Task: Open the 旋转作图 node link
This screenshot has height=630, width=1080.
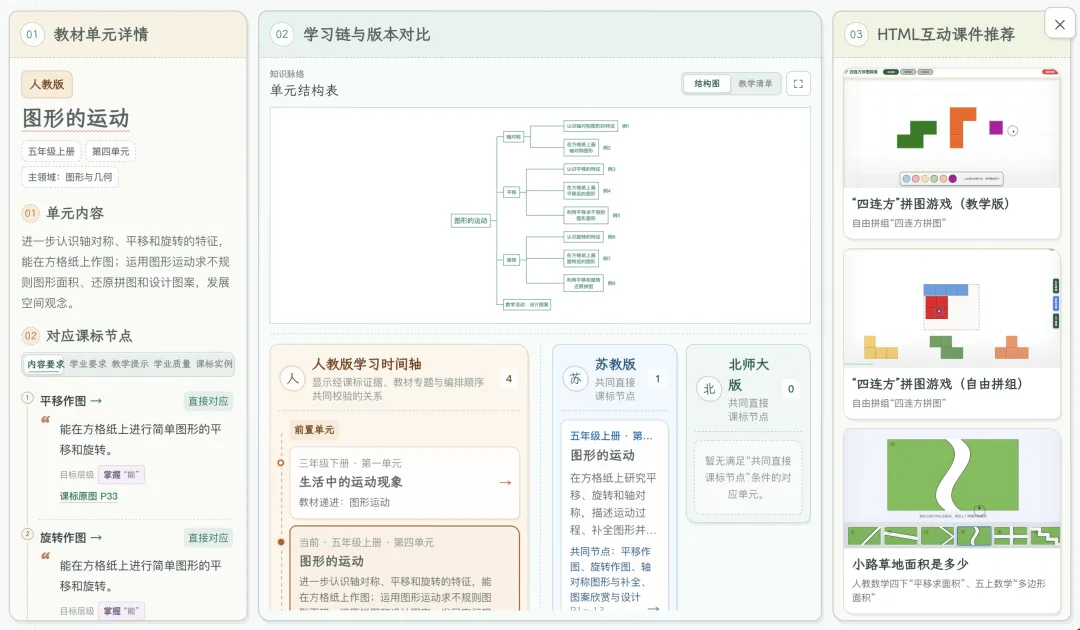Action: click(70, 537)
